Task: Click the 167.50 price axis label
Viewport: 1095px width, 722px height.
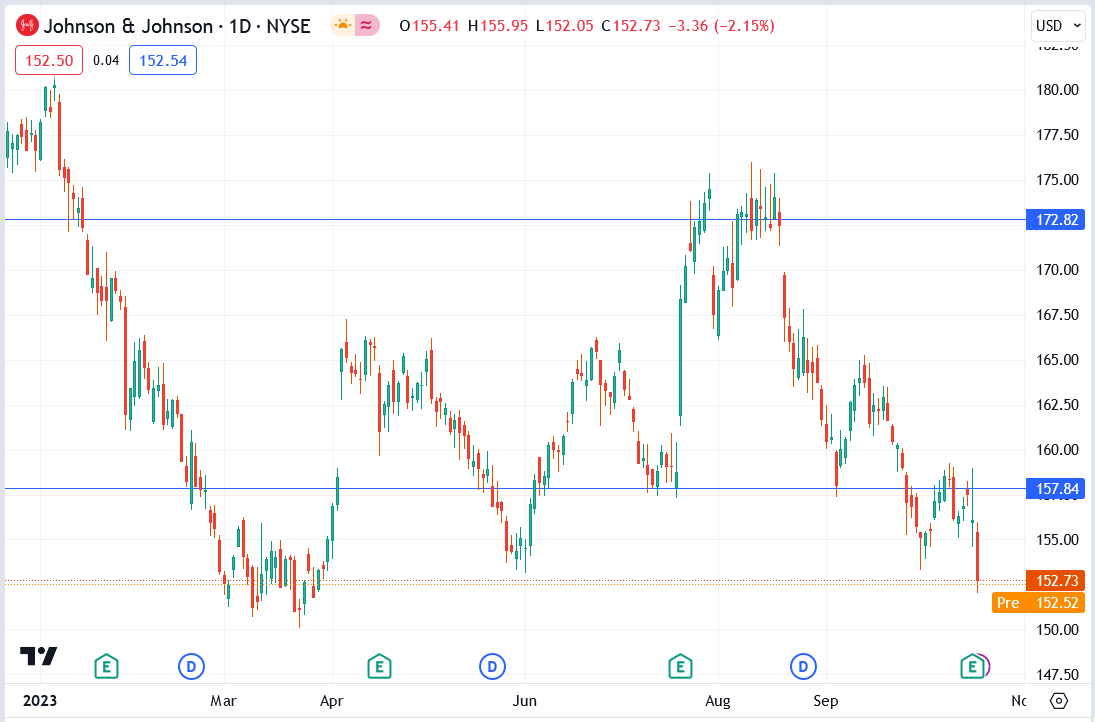Action: [1057, 315]
